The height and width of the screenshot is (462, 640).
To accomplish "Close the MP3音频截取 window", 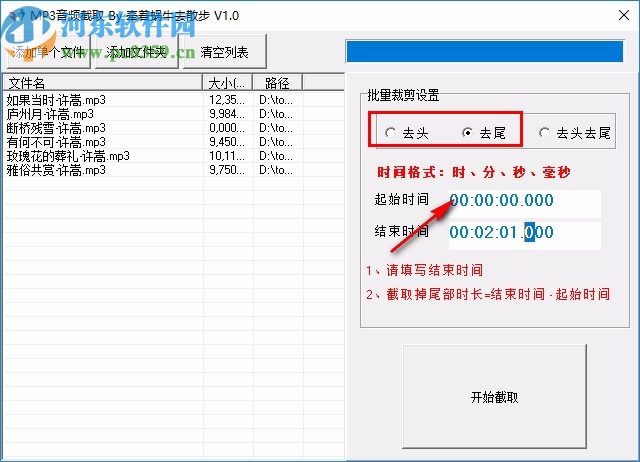I will (x=624, y=16).
